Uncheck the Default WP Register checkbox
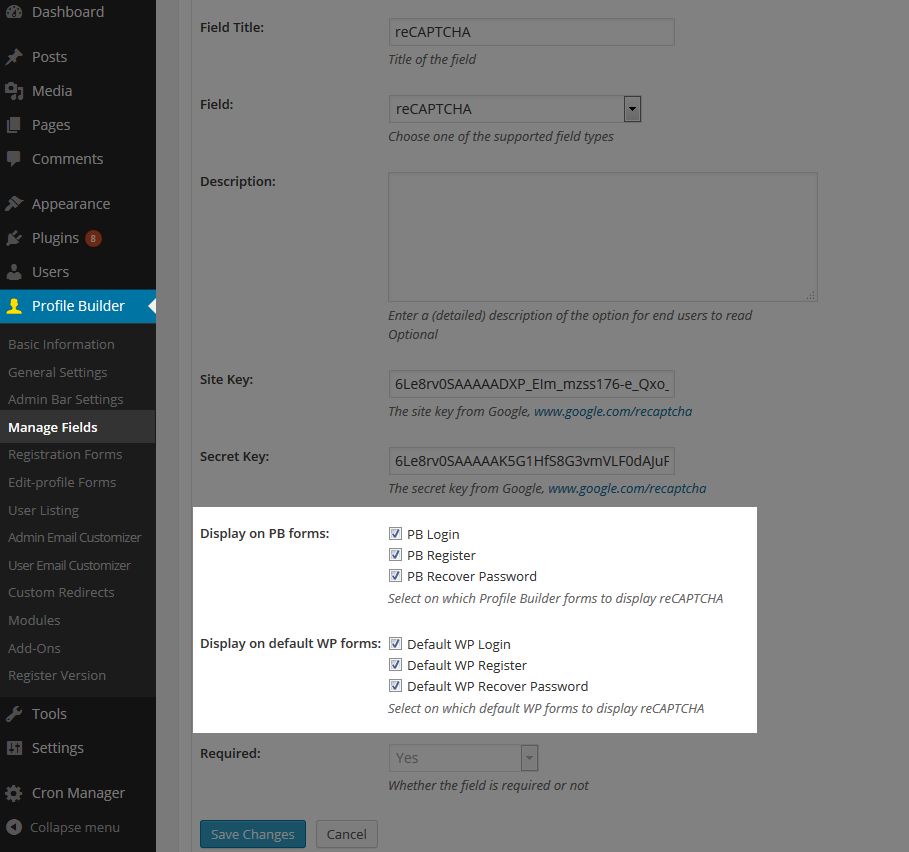 tap(395, 664)
